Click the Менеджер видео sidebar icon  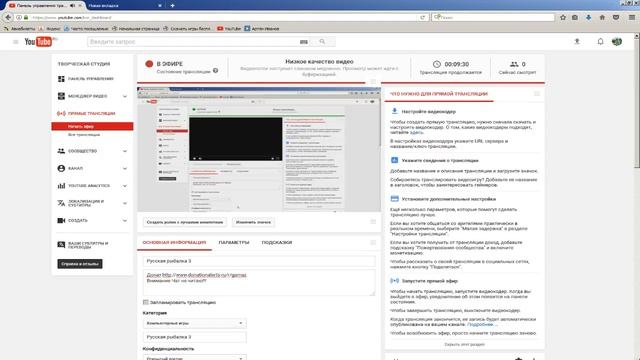tap(61, 96)
